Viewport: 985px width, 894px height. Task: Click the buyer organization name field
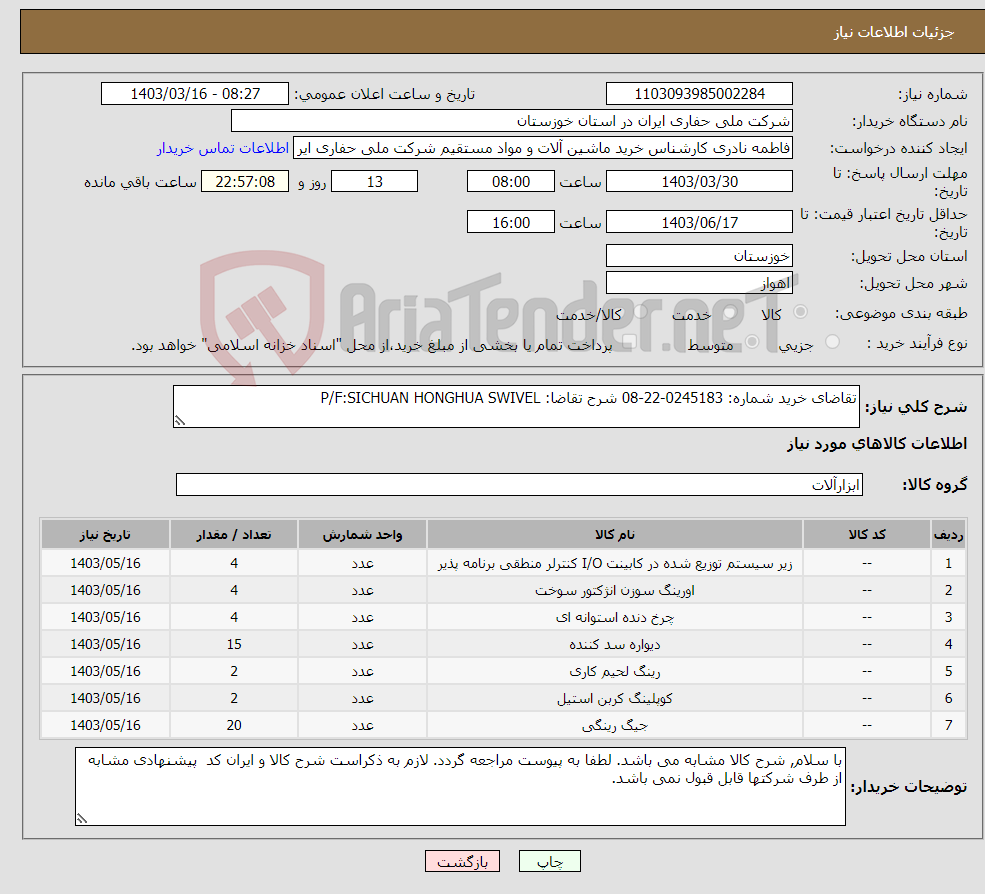[512, 121]
